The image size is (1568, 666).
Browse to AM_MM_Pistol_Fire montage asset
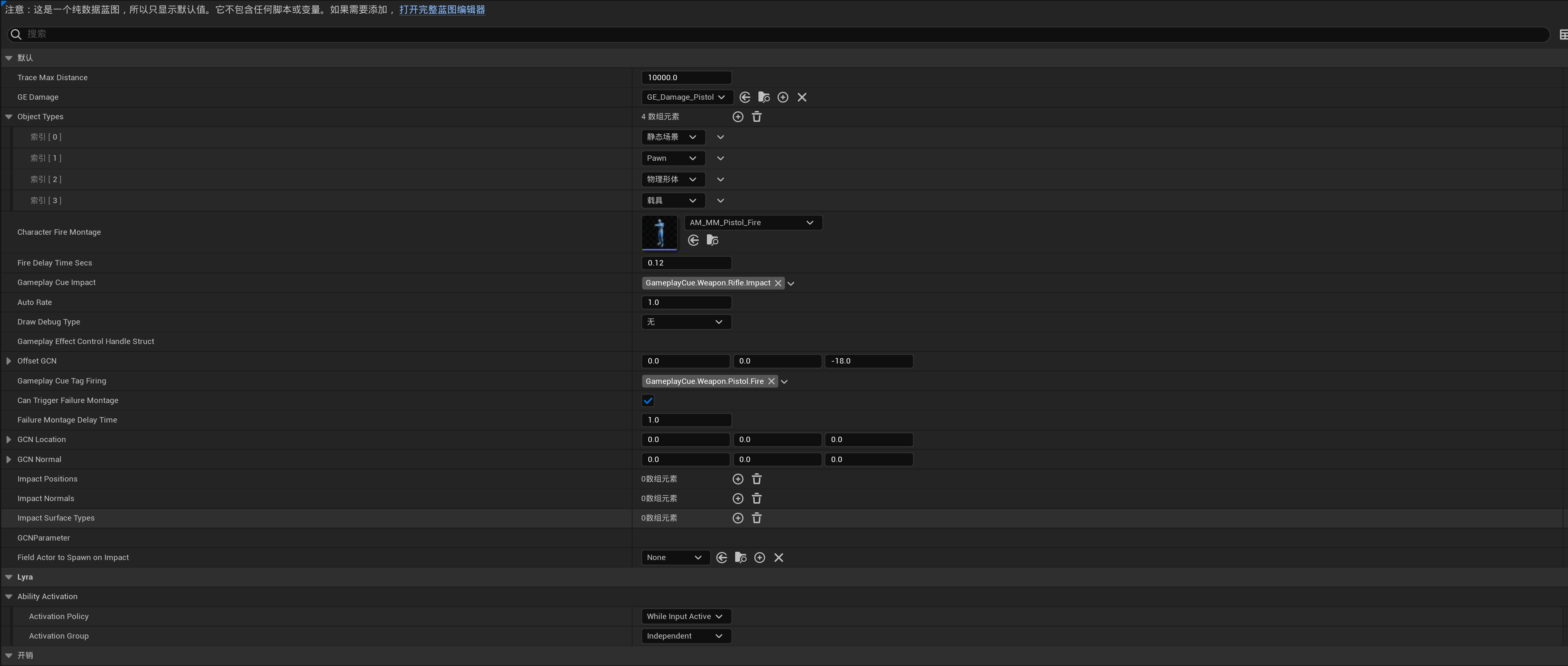pyautogui.click(x=712, y=241)
